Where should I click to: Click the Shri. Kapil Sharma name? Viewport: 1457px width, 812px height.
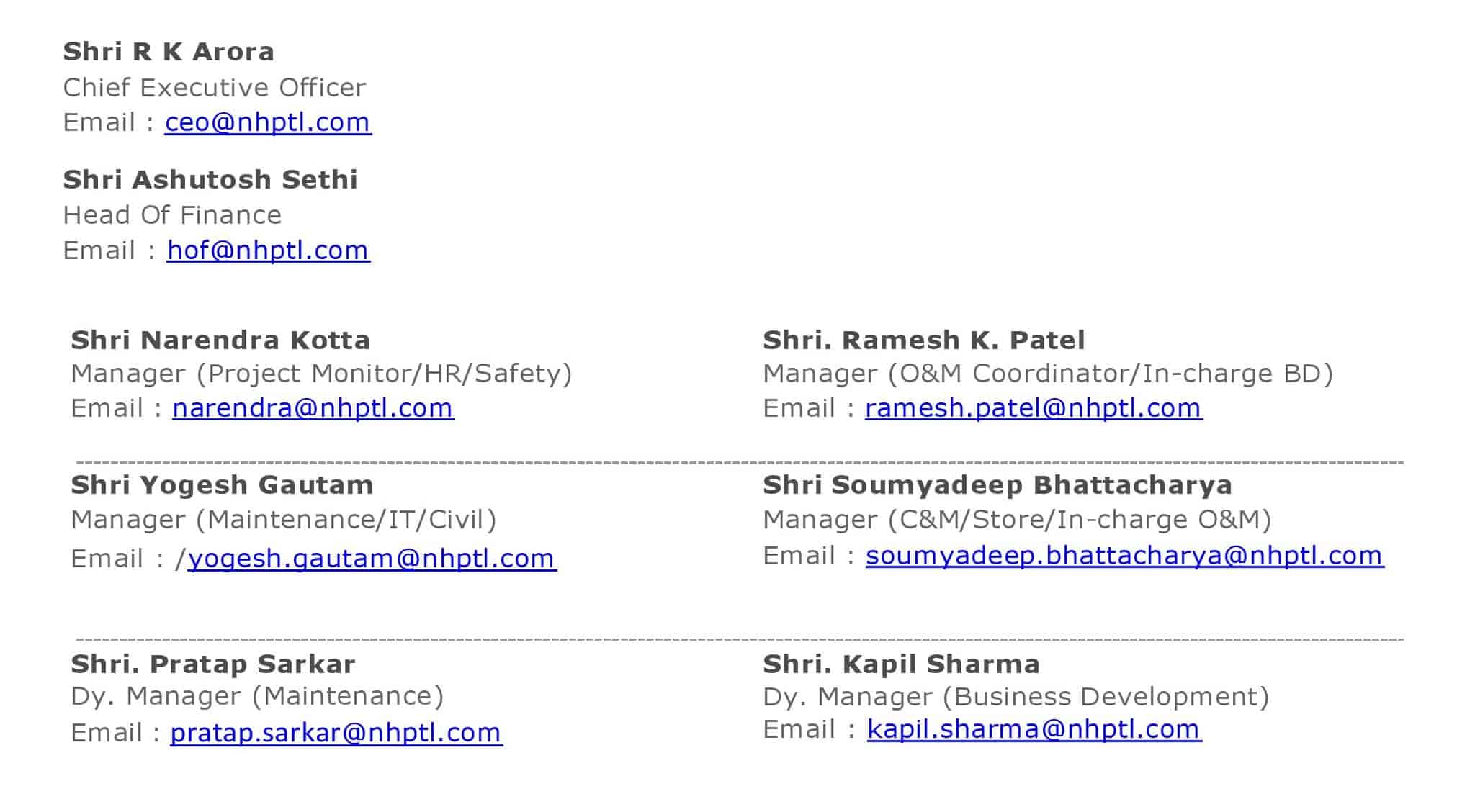(x=902, y=664)
